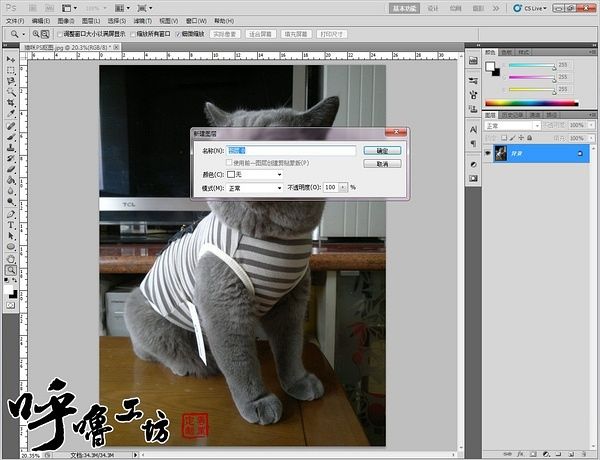Select the Type tool (T)

(x=11, y=224)
